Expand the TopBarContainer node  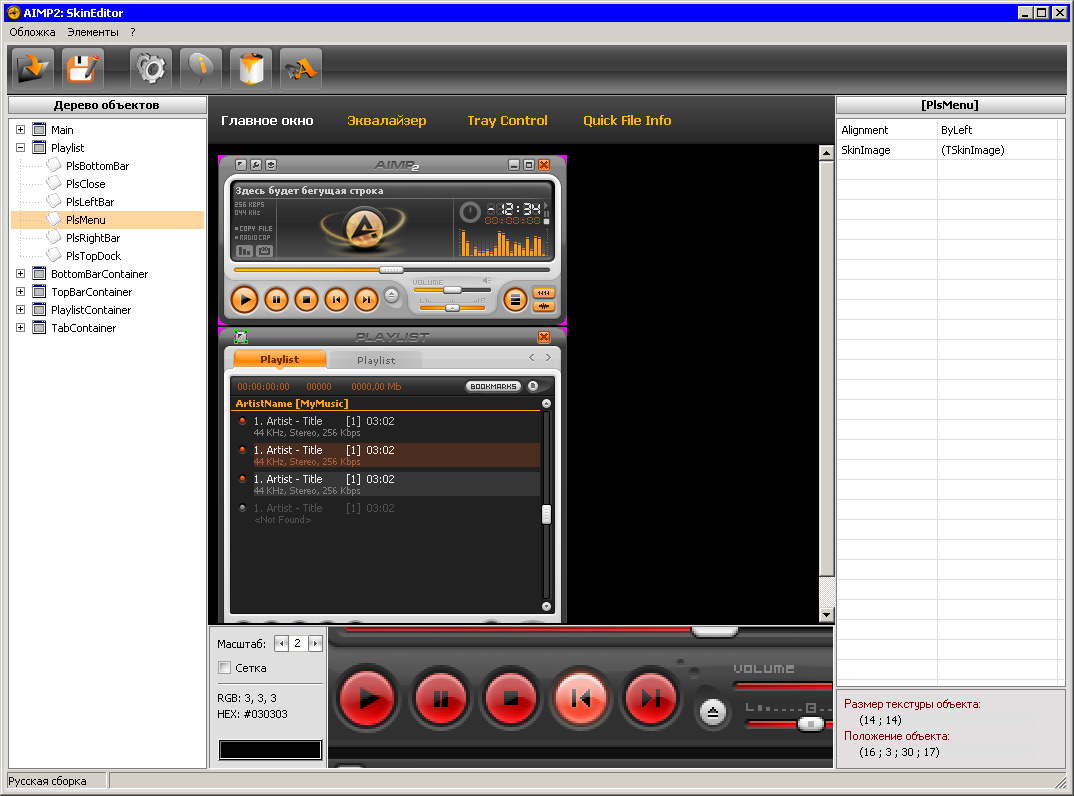21,292
